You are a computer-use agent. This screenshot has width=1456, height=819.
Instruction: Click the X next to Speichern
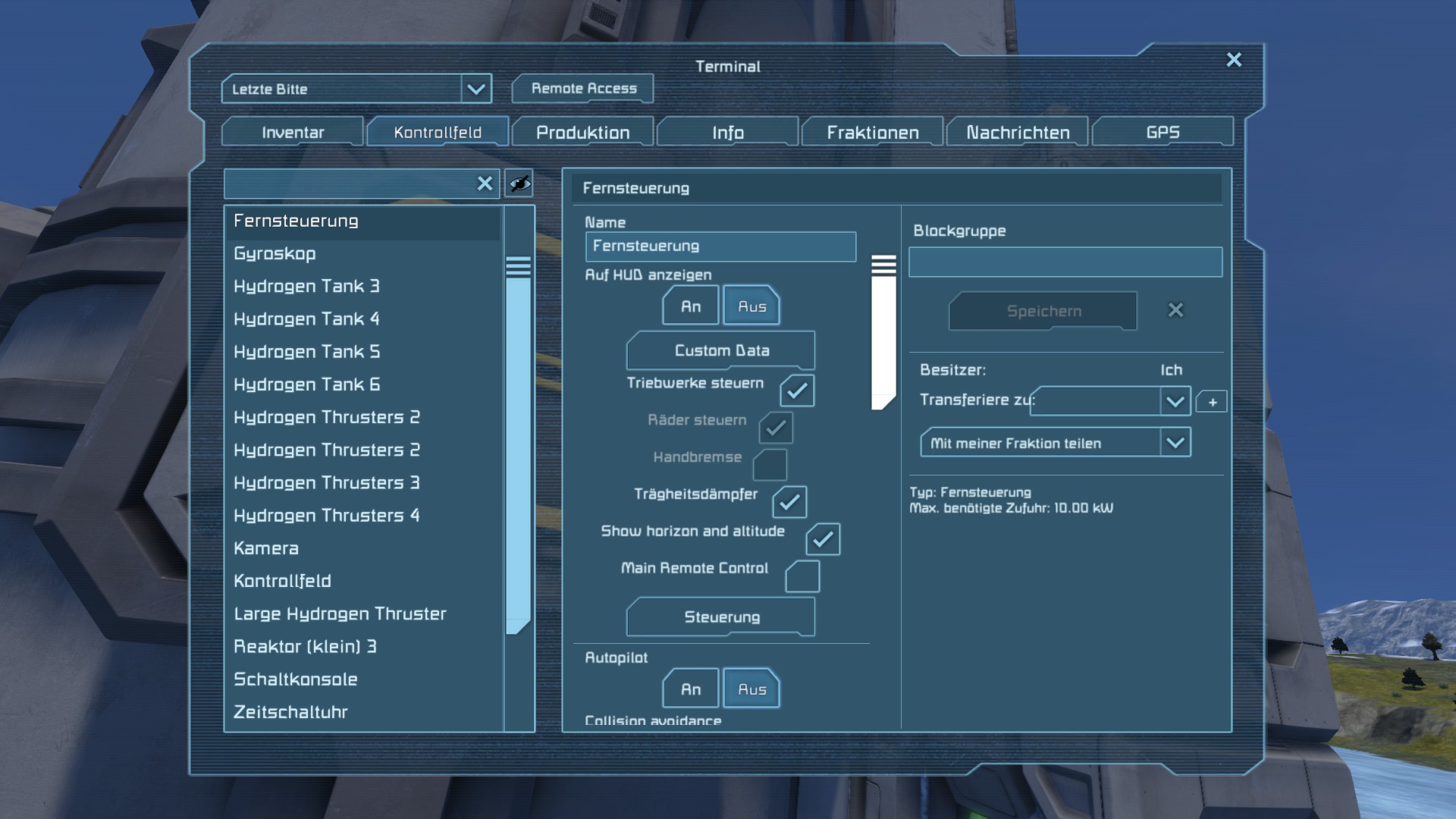pyautogui.click(x=1175, y=310)
